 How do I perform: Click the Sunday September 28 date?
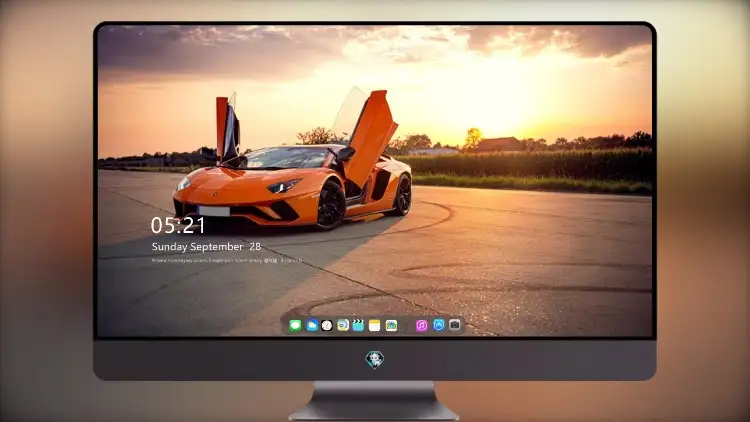206,247
